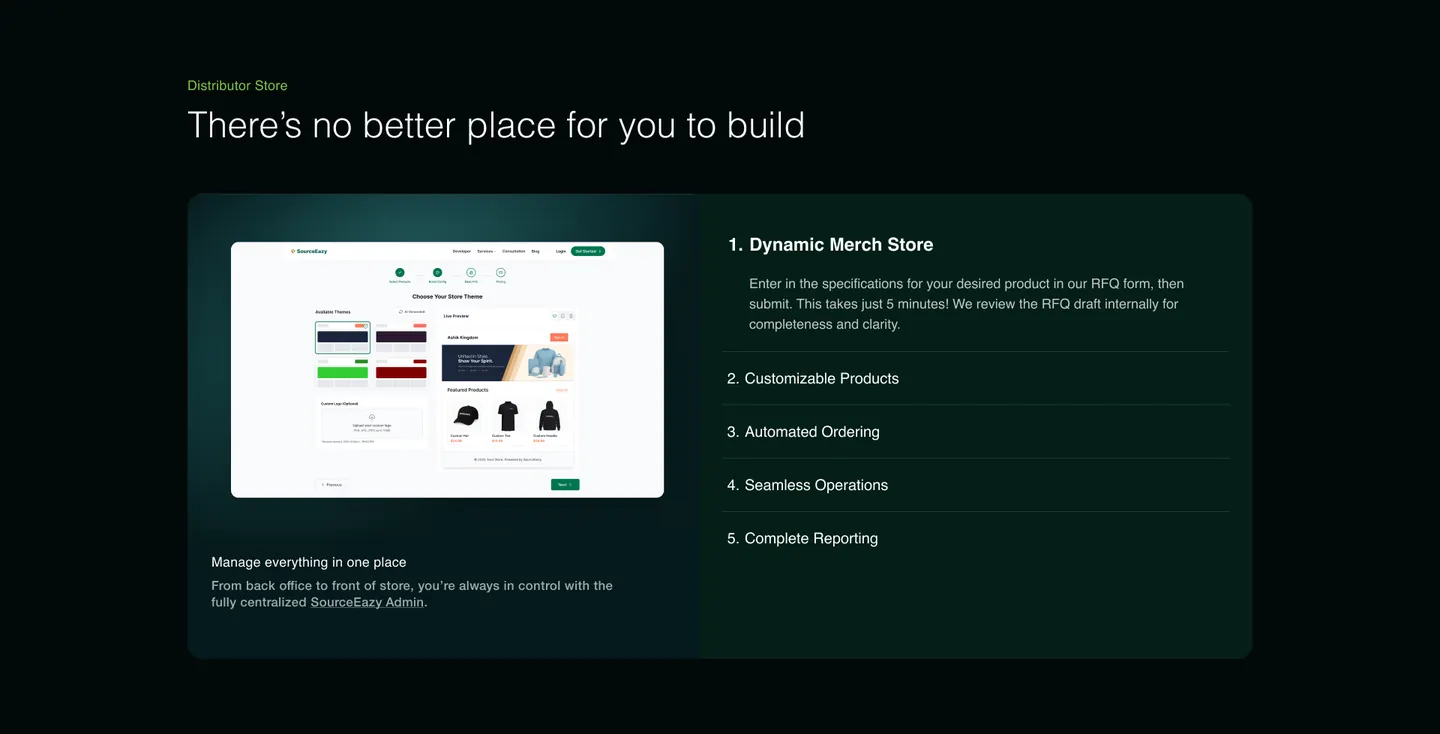Jump to the Pricing step icon
Screen dimensions: 1440x734
[x=501, y=272]
